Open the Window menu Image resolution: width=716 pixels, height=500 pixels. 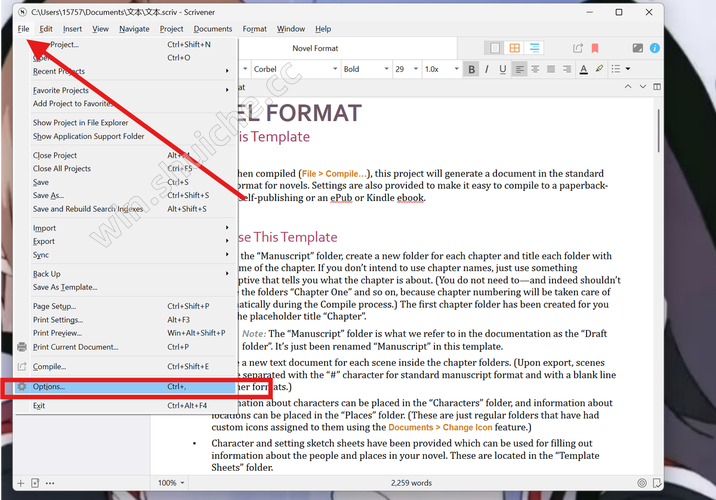pos(291,29)
